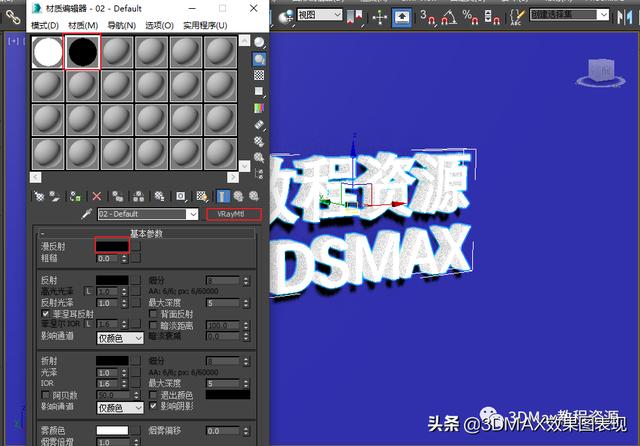The width and height of the screenshot is (640, 446).
Task: Open 实用程序(U) menu
Action: (205, 25)
